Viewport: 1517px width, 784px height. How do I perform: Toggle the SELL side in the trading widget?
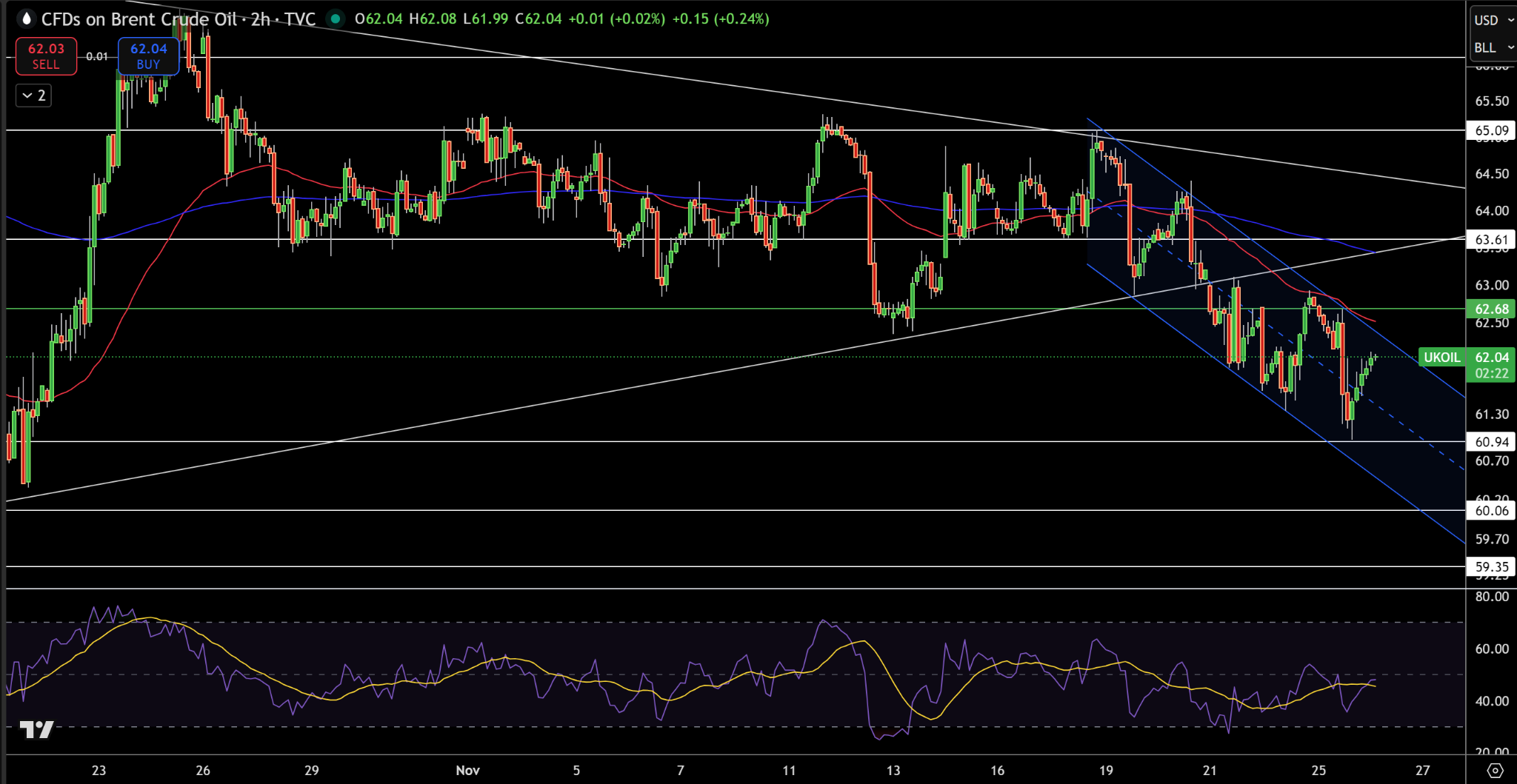click(46, 56)
